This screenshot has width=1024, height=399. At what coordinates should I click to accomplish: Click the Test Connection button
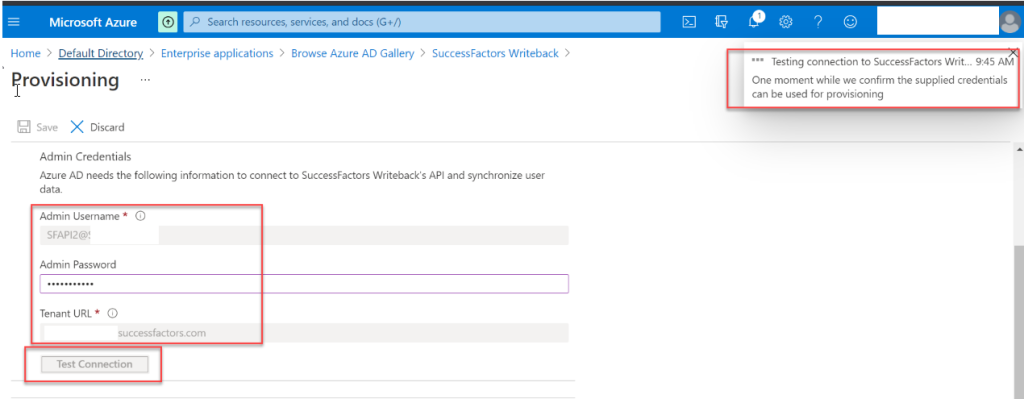[x=95, y=364]
